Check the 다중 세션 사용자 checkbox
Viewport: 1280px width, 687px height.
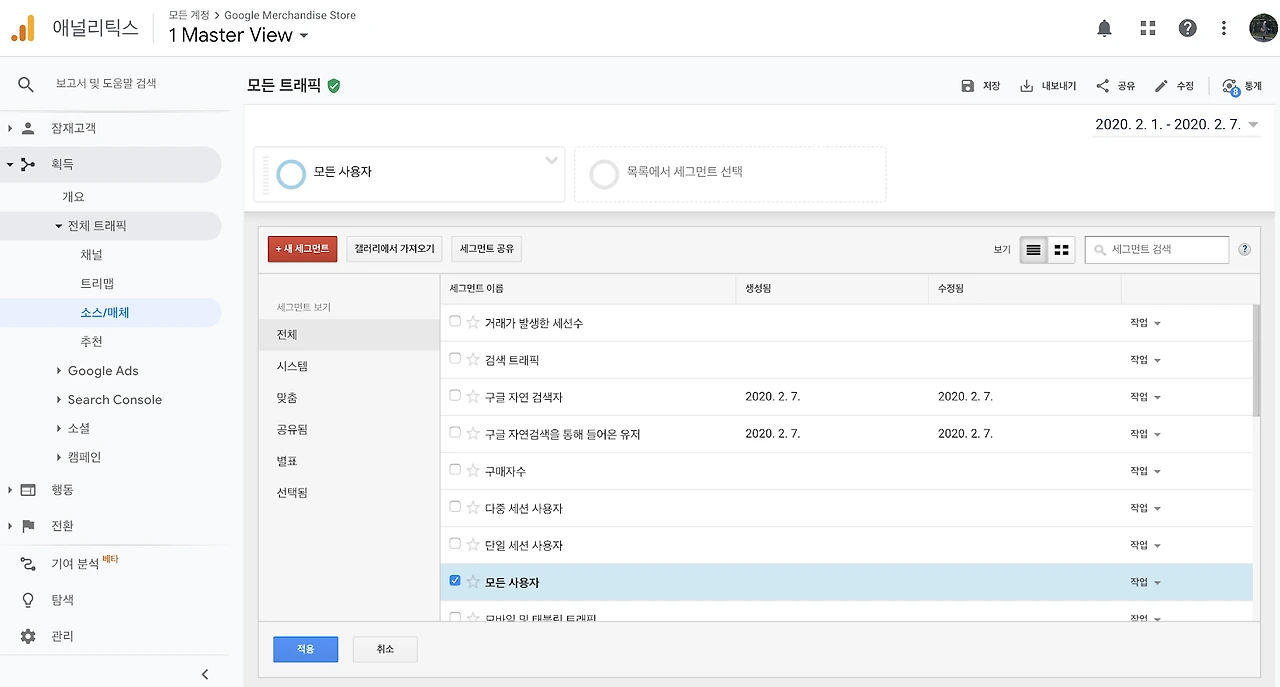(455, 507)
